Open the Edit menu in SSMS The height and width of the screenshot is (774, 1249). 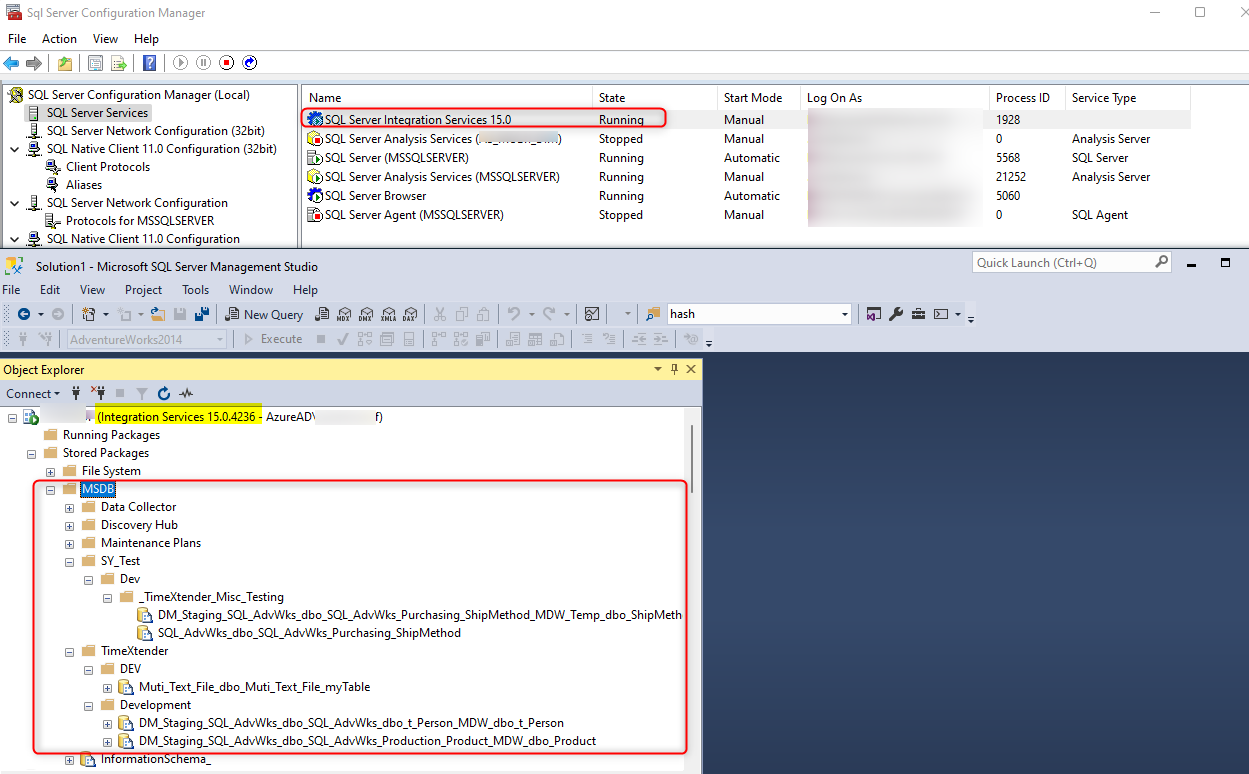pos(50,290)
